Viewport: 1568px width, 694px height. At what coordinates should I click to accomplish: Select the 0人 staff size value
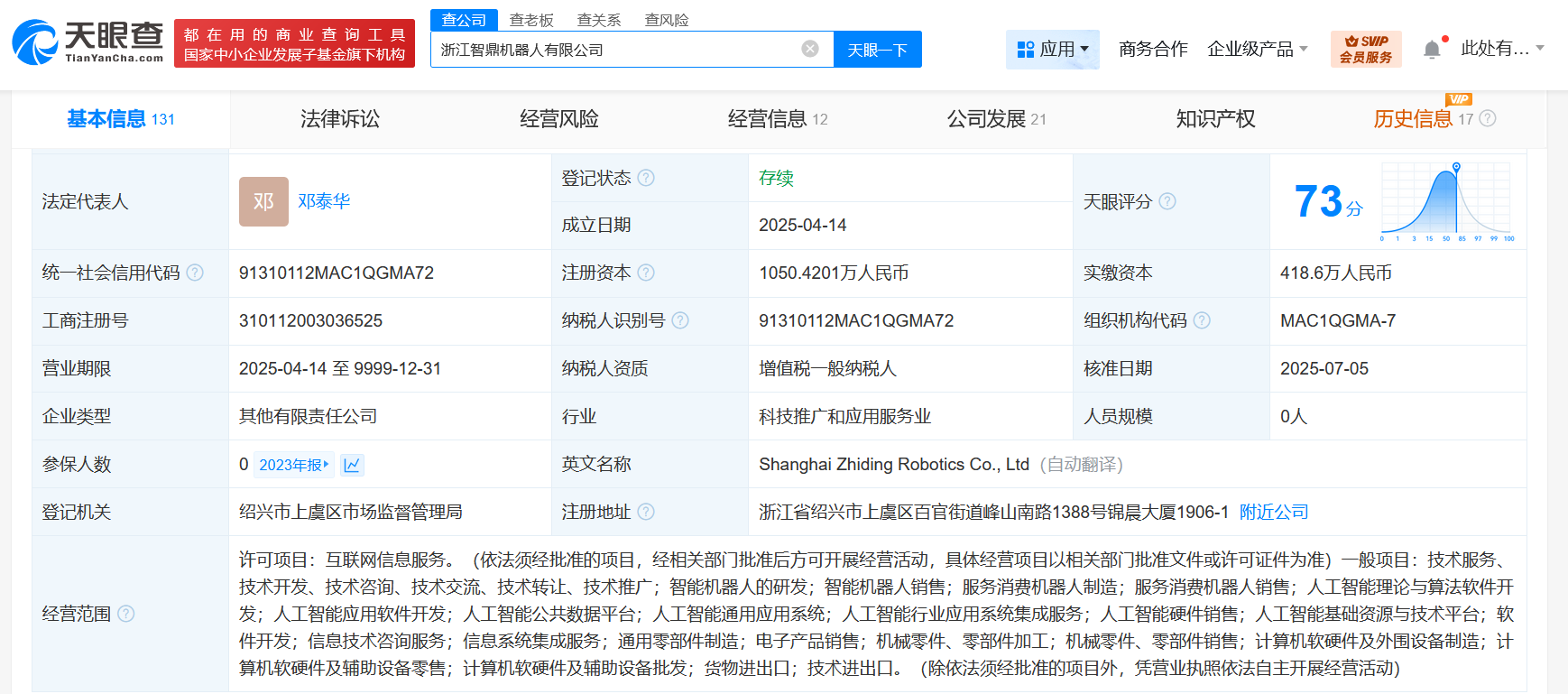coord(1294,416)
